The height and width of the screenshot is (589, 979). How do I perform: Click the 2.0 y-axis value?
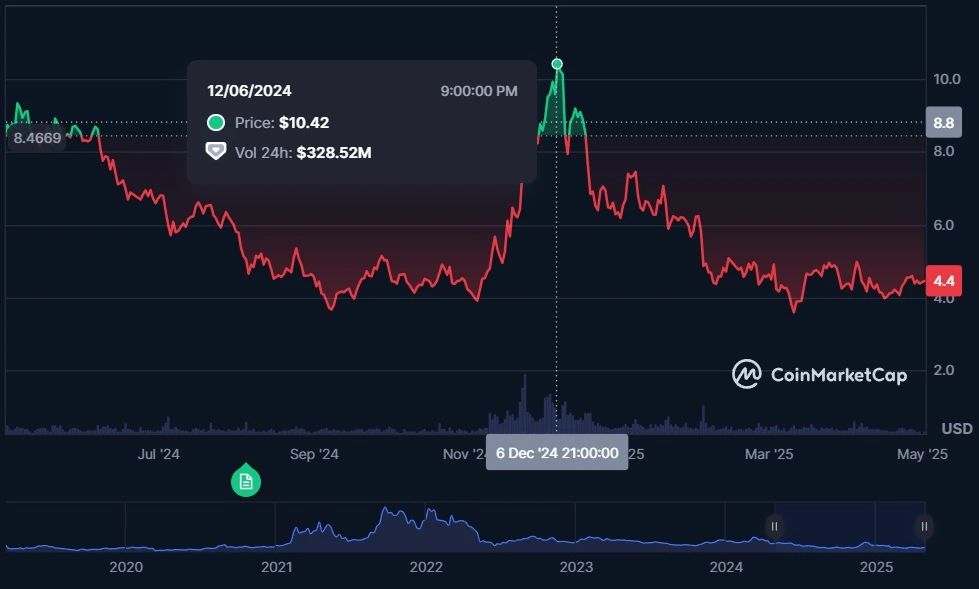click(x=943, y=370)
